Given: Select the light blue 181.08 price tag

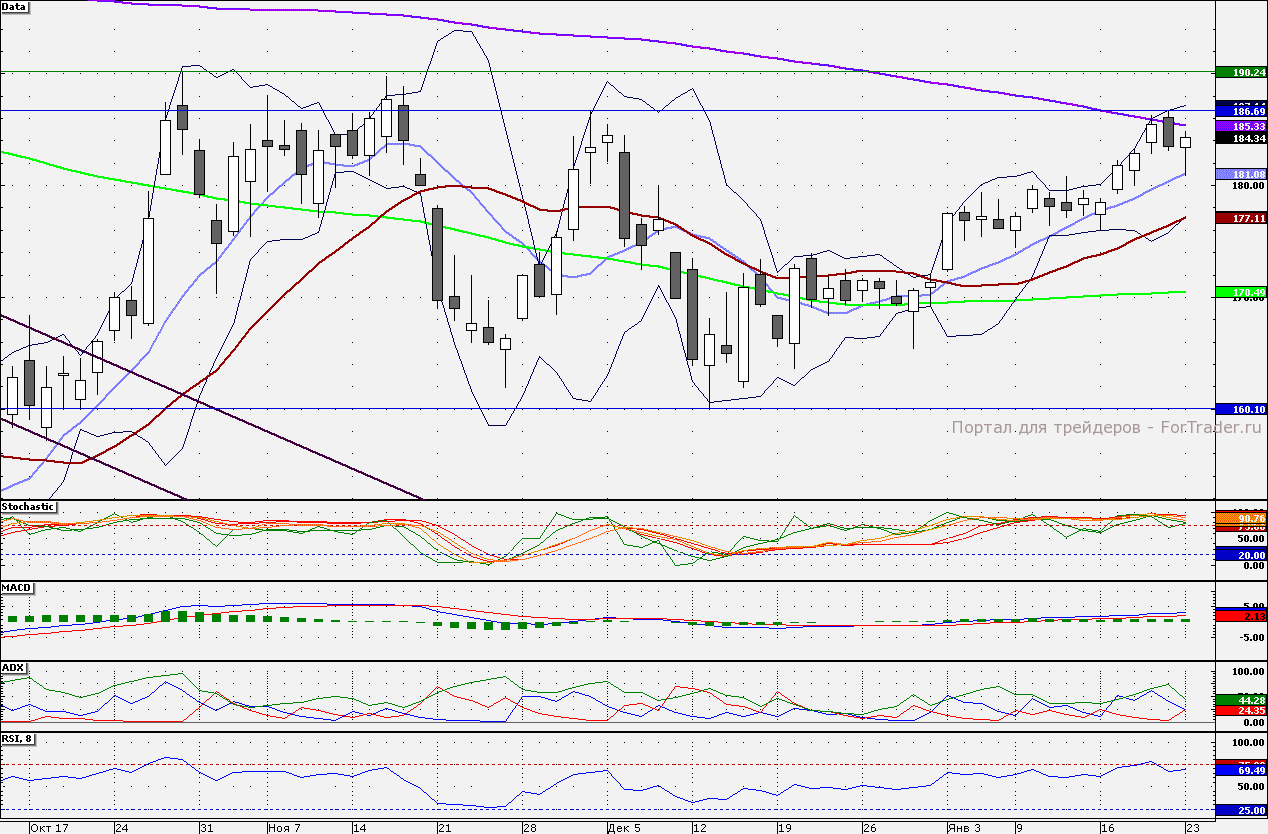Looking at the screenshot, I should [x=1241, y=174].
